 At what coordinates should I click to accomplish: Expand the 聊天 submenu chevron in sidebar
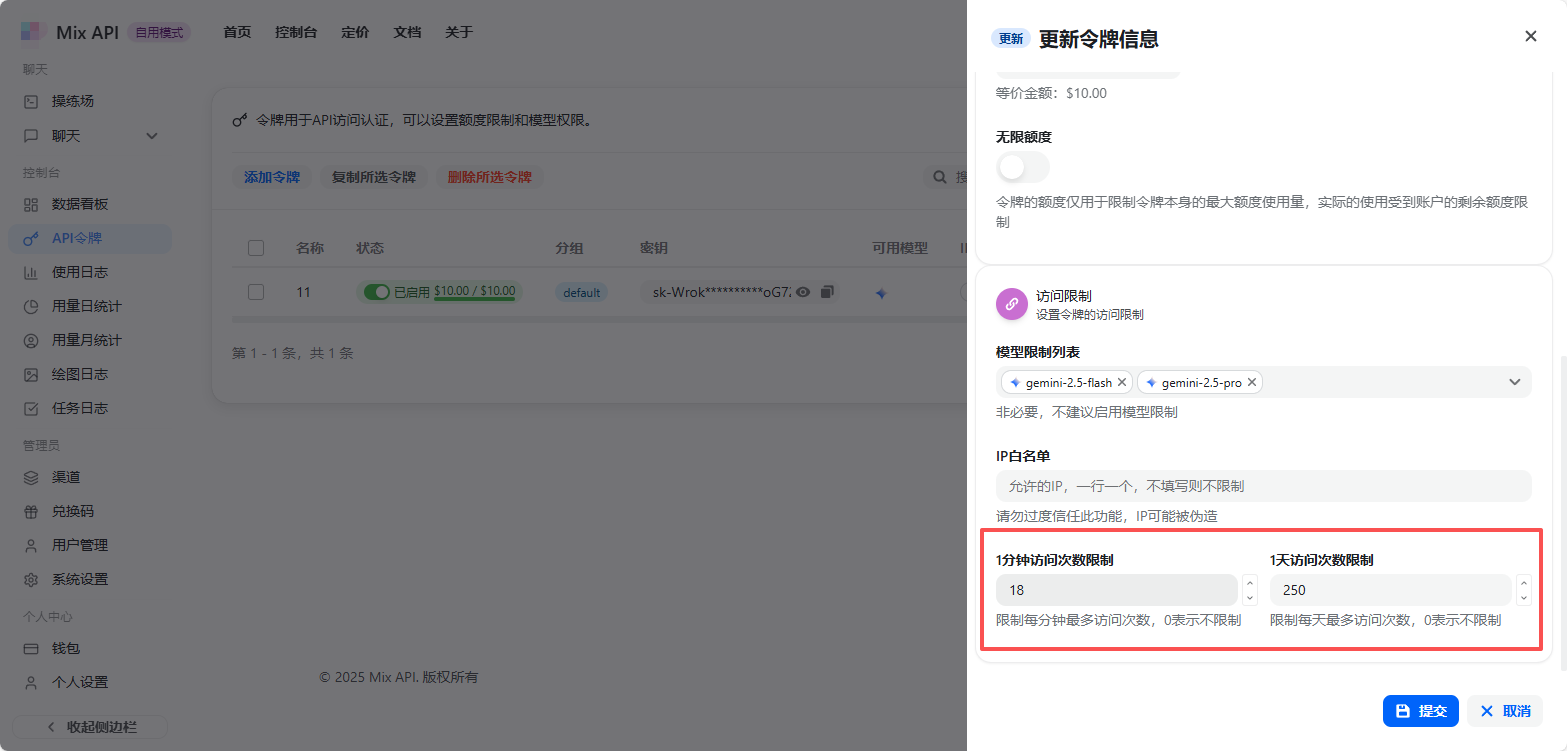(152, 136)
